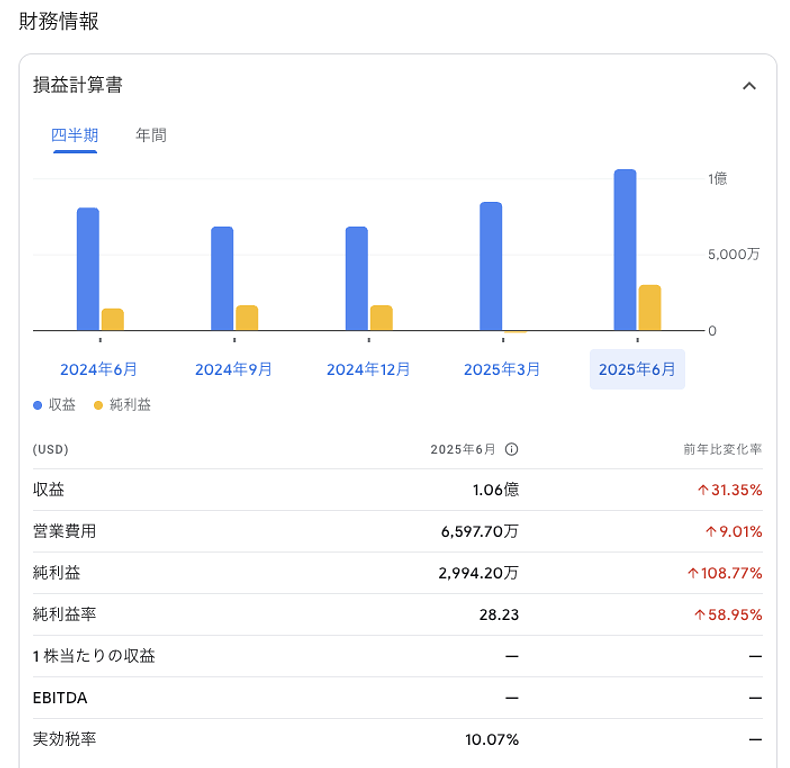Switch to the 年間 tab
Viewport: 790px width, 768px height.
(151, 135)
